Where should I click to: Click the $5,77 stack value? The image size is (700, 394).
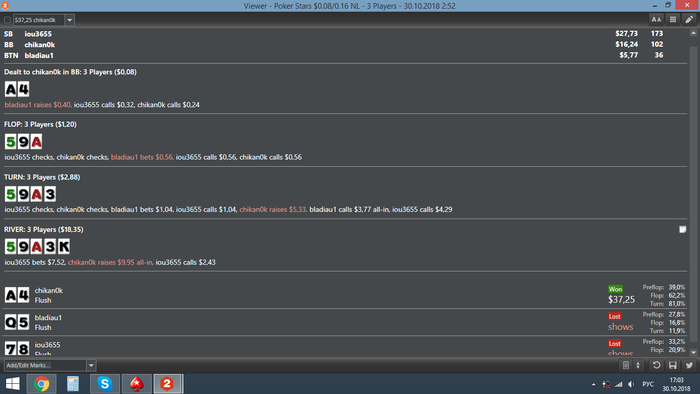[x=629, y=55]
